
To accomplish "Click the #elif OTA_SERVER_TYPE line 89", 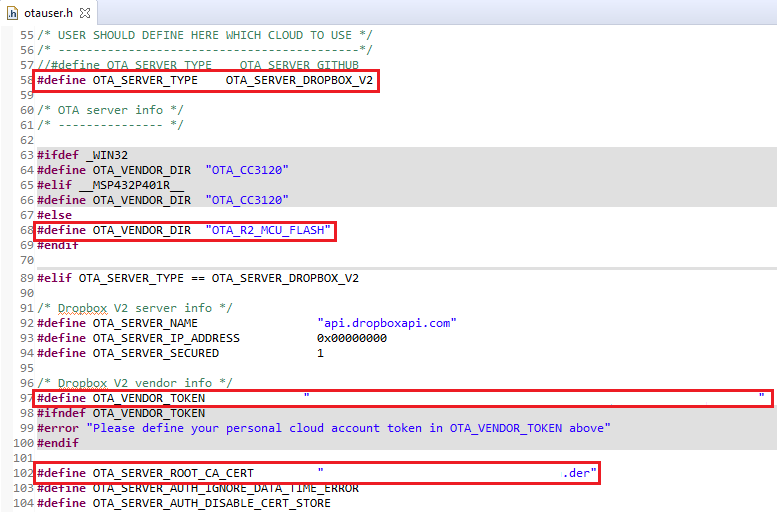I will 198,278.
